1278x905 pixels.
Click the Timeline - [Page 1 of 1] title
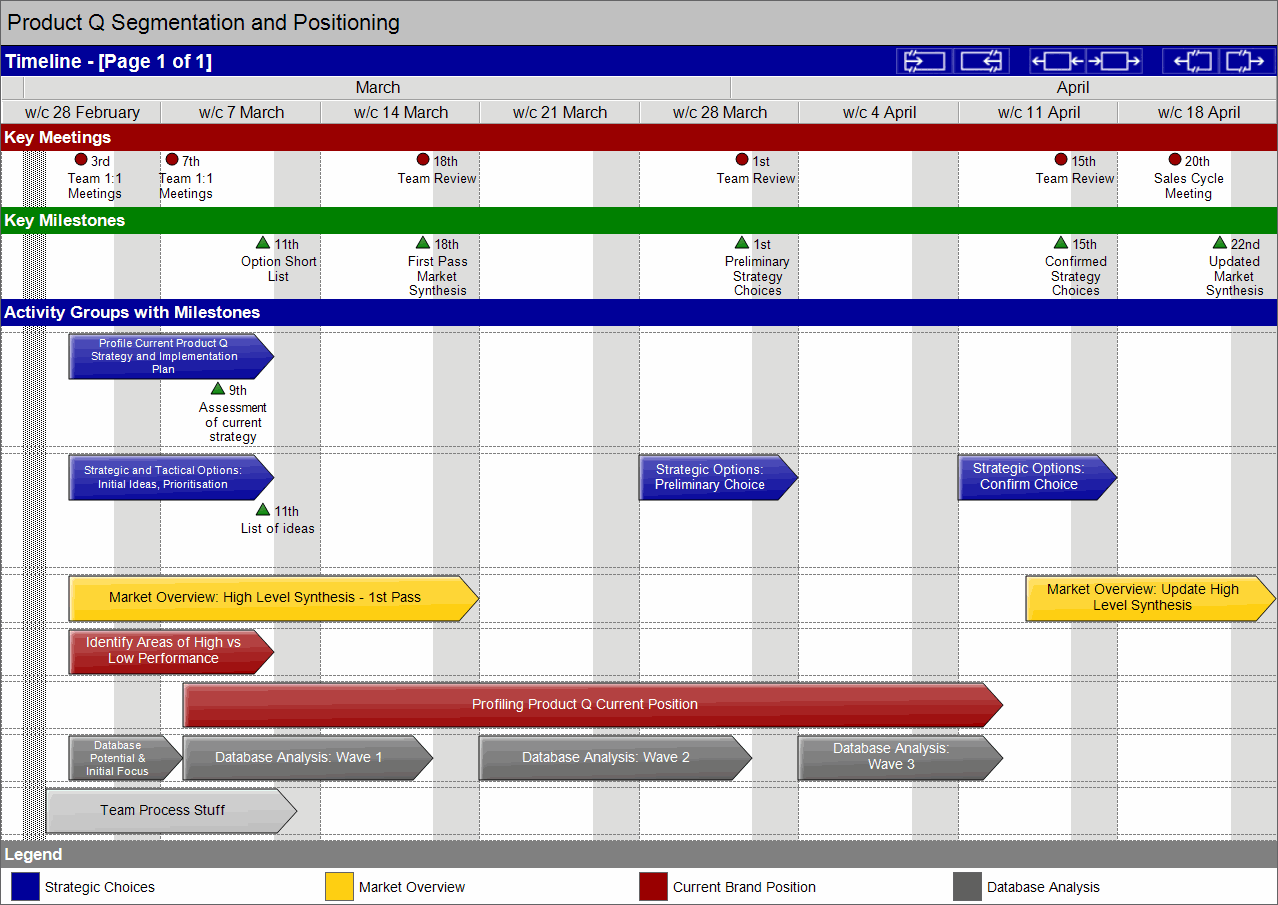108,62
